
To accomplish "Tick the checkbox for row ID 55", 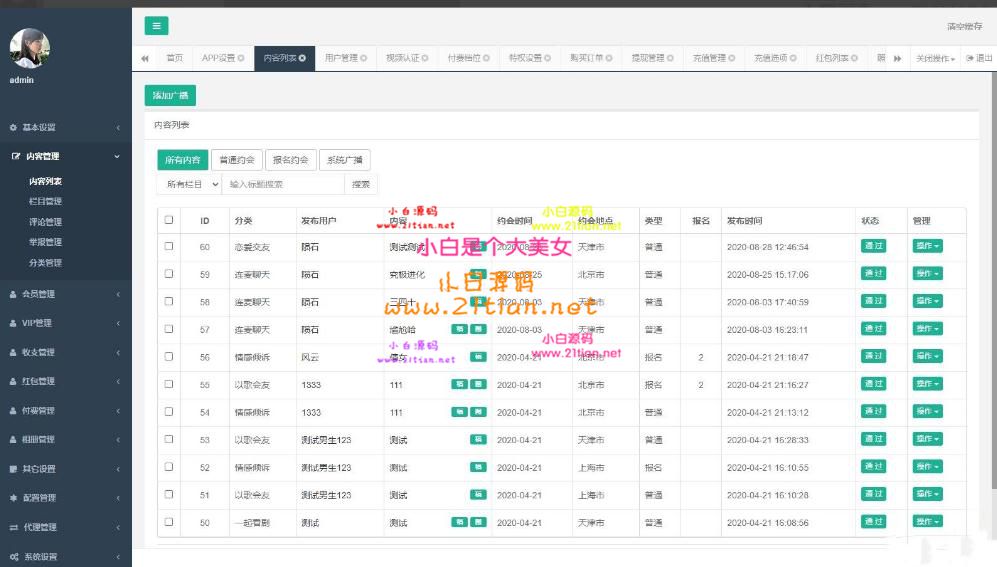I will [x=168, y=384].
